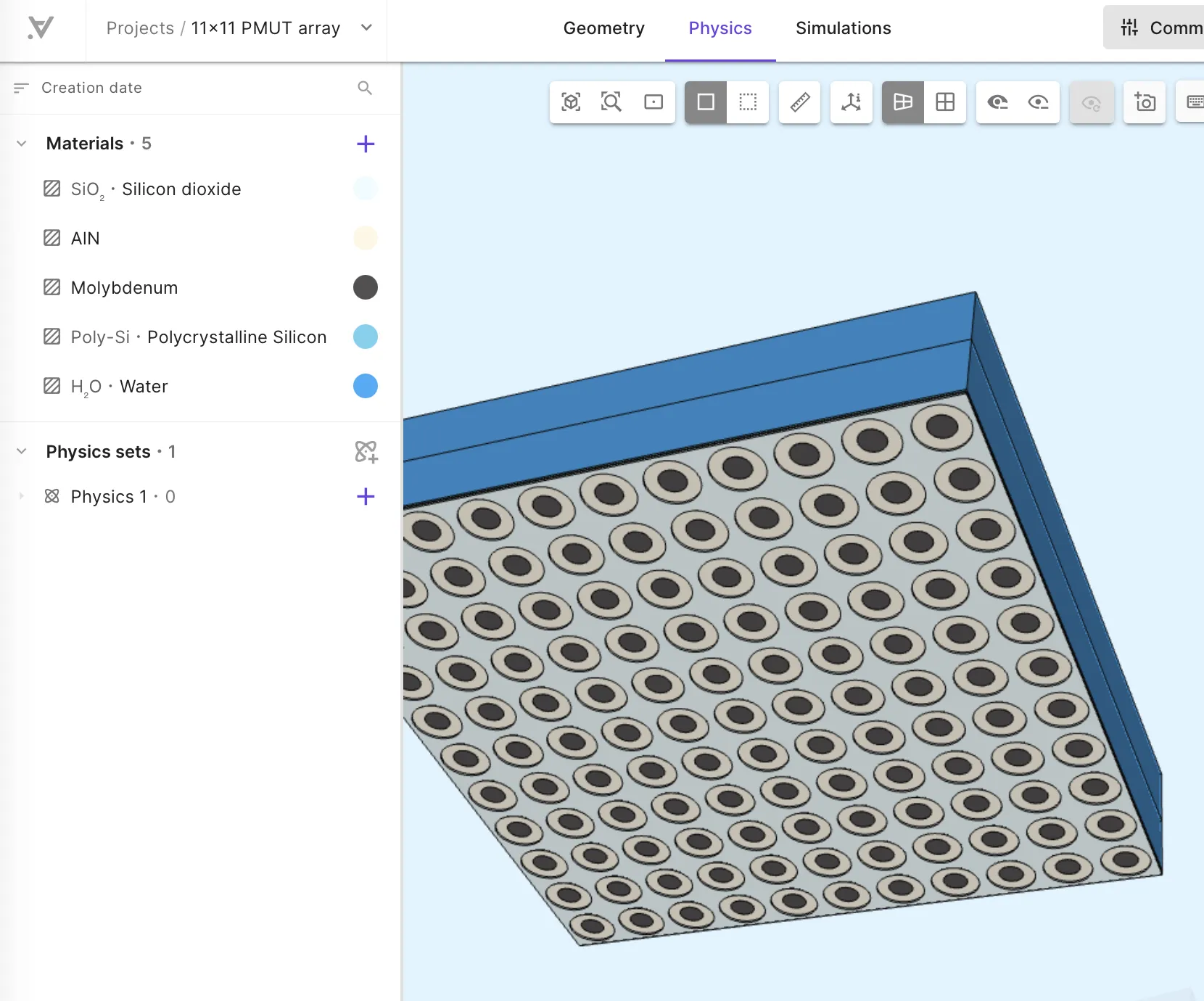Enable dotted box selection mode
This screenshot has width=1204, height=1001.
click(748, 102)
